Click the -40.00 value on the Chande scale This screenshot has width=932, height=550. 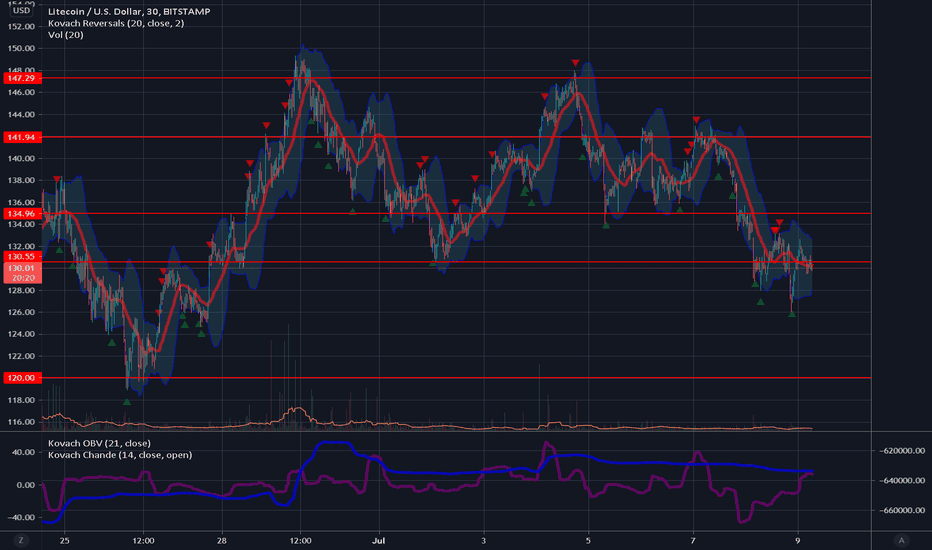click(21, 517)
